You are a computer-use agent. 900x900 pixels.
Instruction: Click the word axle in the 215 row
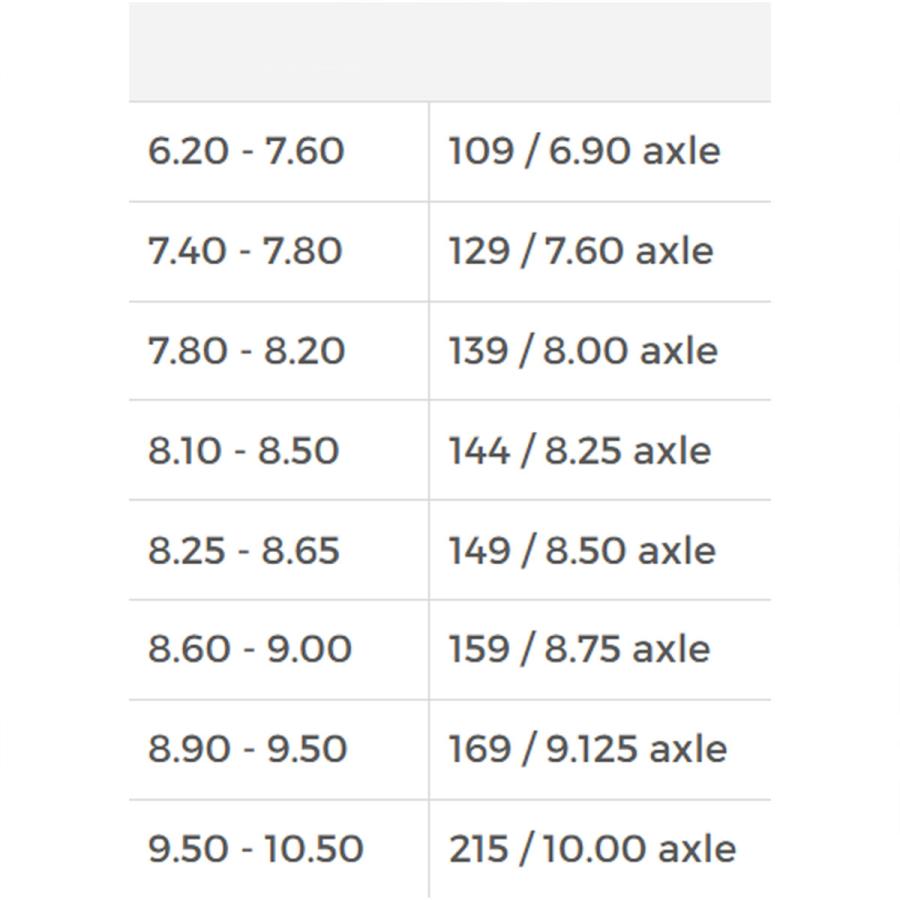(696, 849)
